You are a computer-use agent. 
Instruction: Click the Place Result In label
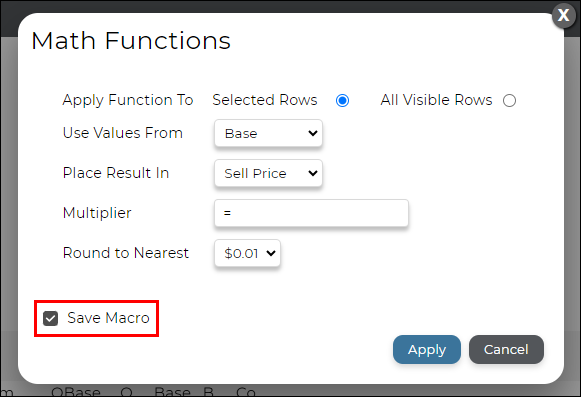tap(116, 173)
